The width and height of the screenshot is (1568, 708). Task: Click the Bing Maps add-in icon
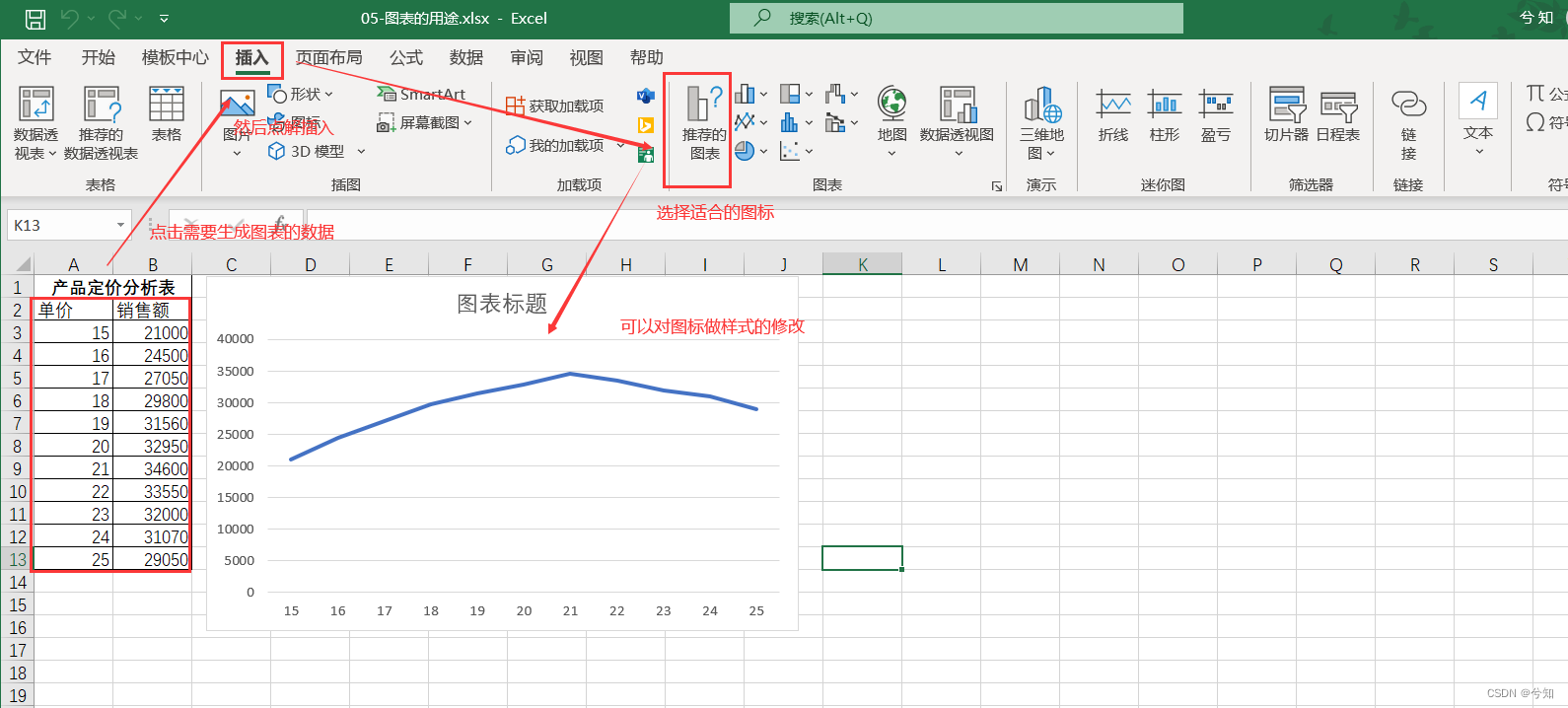tap(646, 125)
